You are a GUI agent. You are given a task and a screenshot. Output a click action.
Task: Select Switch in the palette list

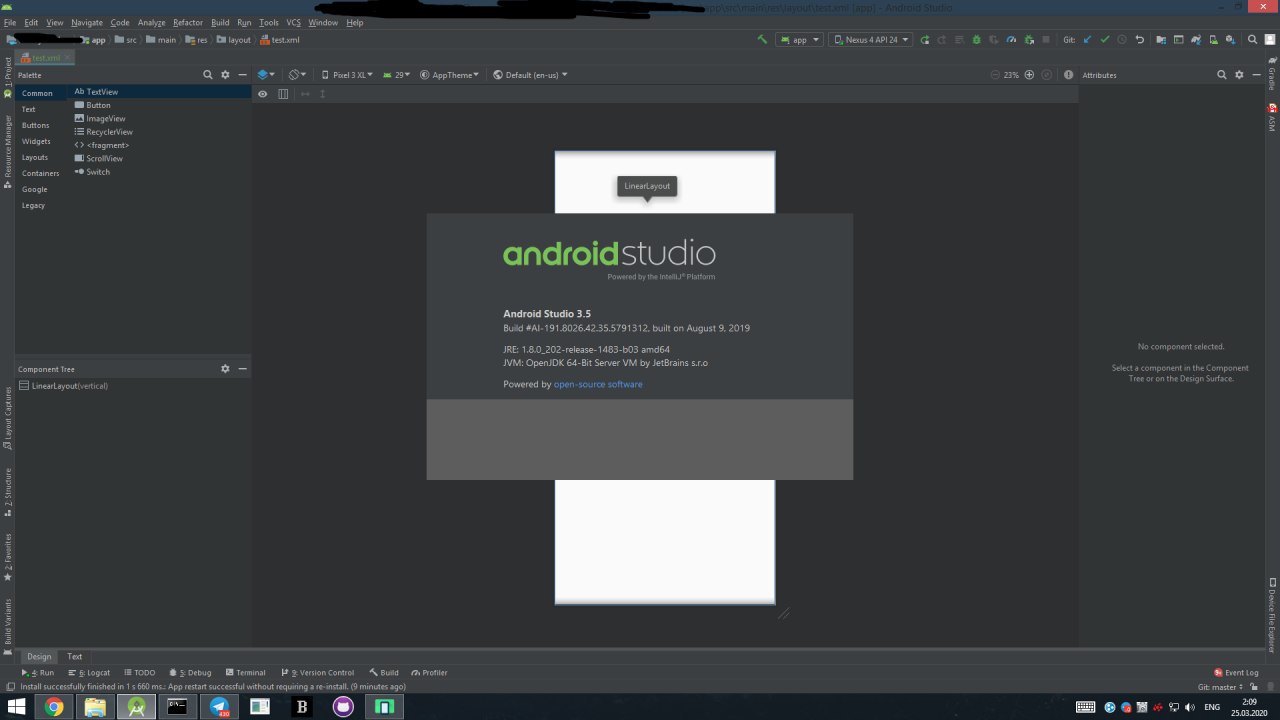[x=160, y=172]
